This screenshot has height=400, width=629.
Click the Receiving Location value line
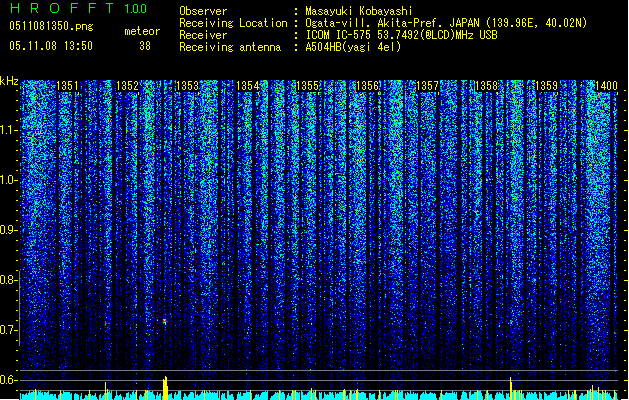[x=446, y=23]
